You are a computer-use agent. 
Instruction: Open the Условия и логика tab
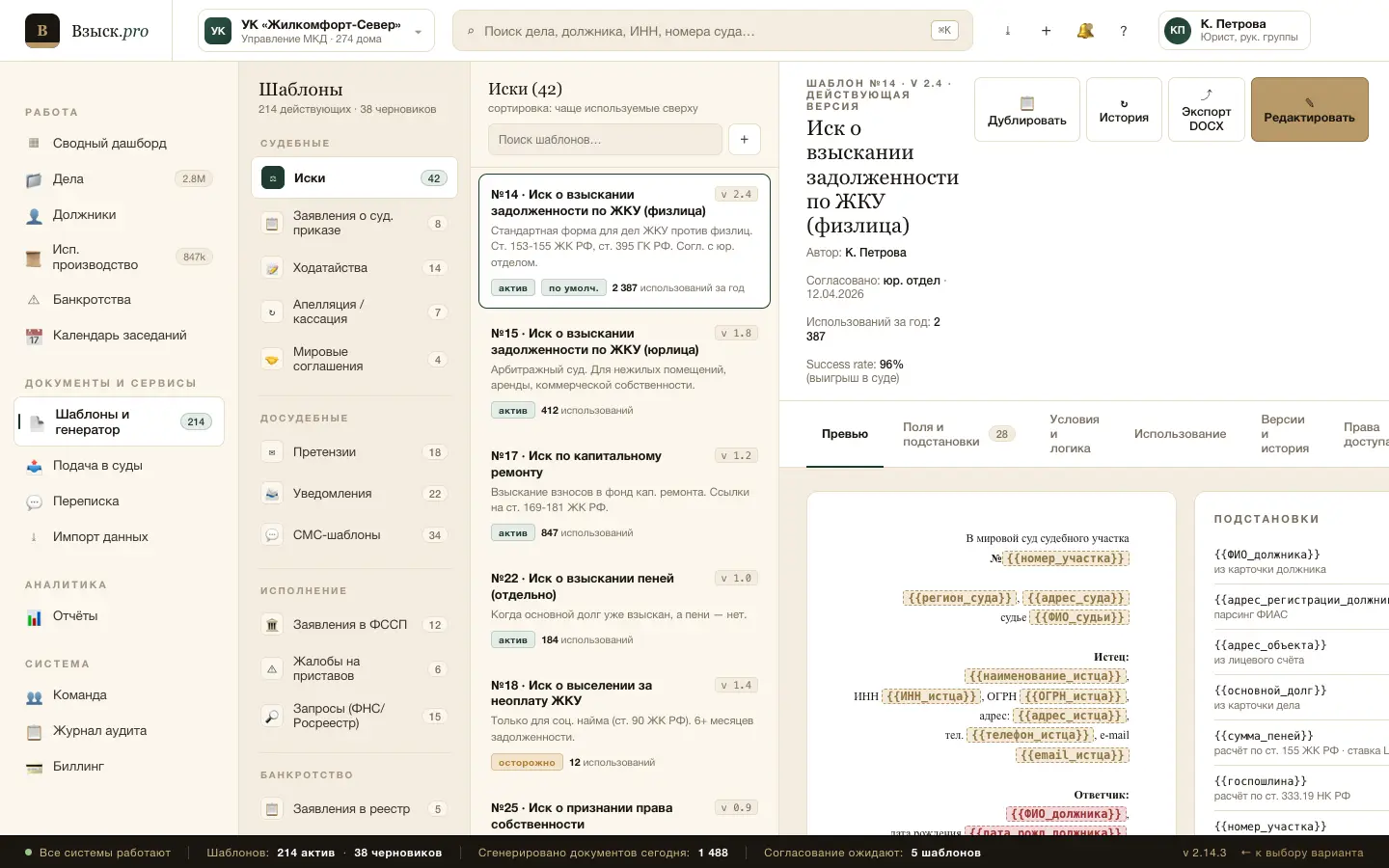(1075, 434)
